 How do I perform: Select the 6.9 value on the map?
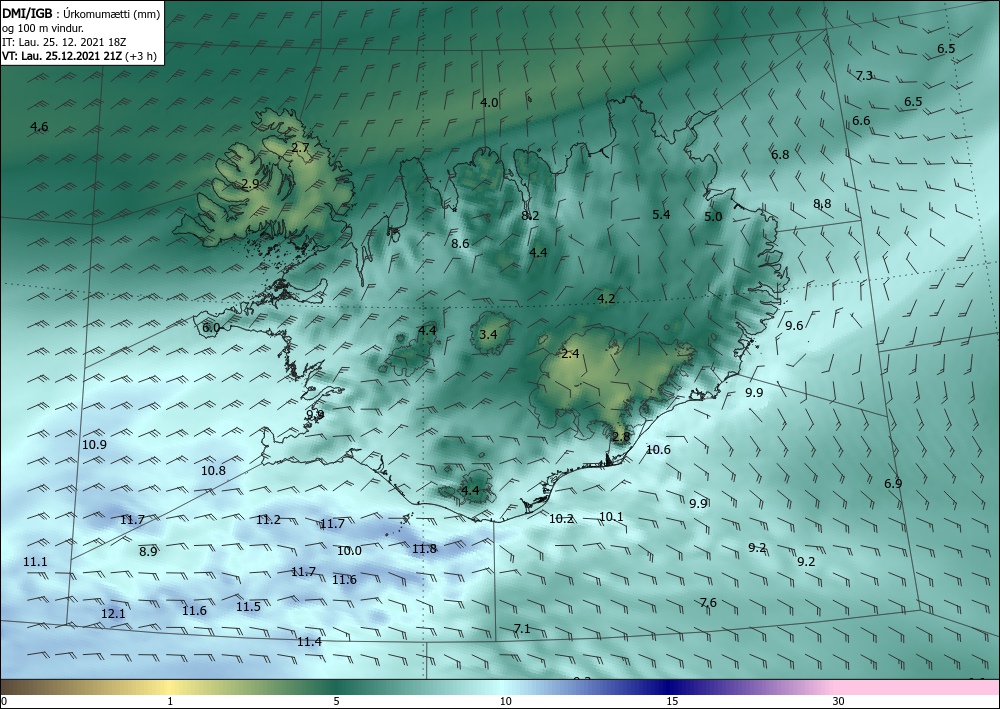pyautogui.click(x=893, y=483)
